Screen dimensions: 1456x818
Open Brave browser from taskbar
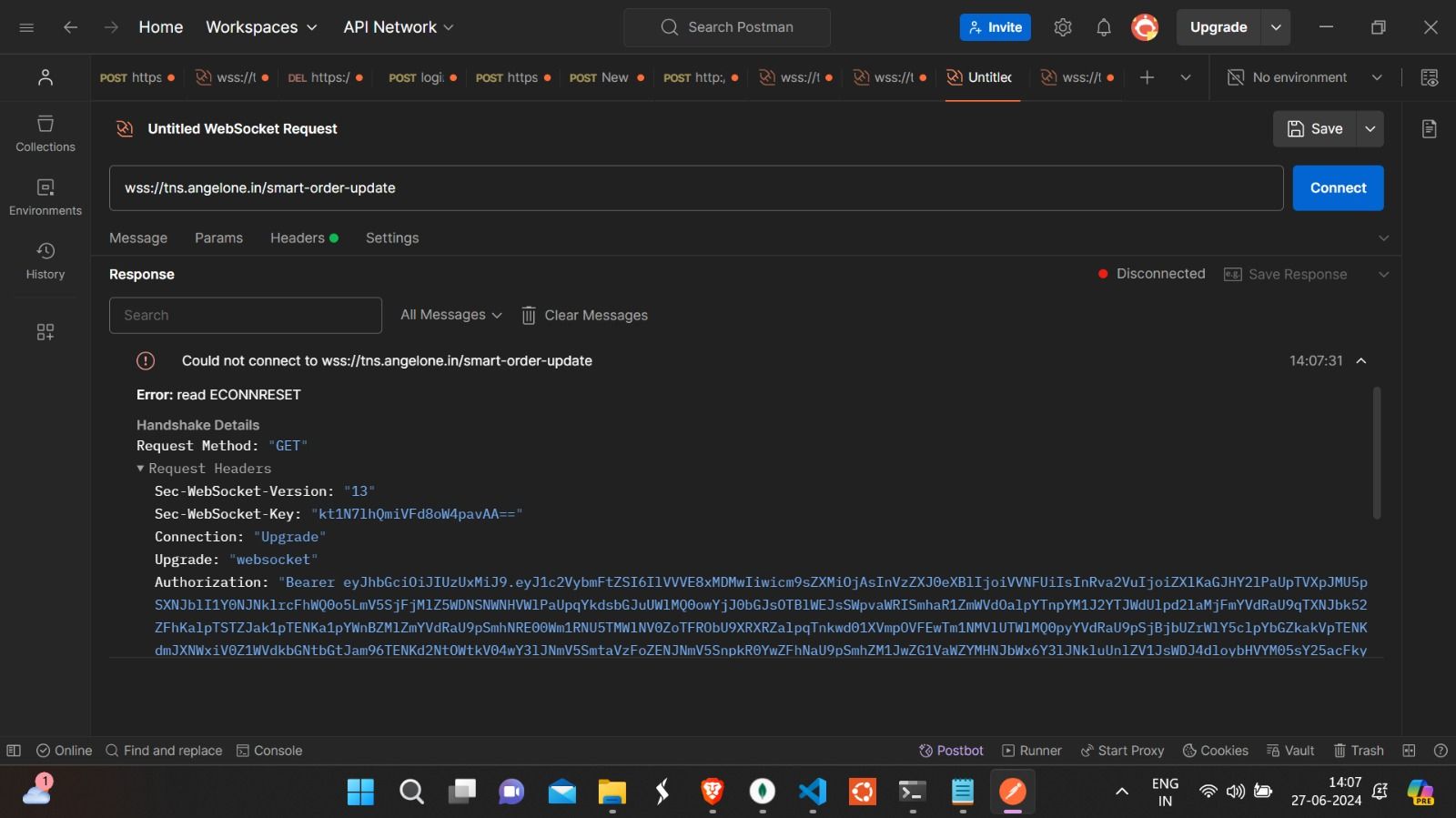[713, 792]
